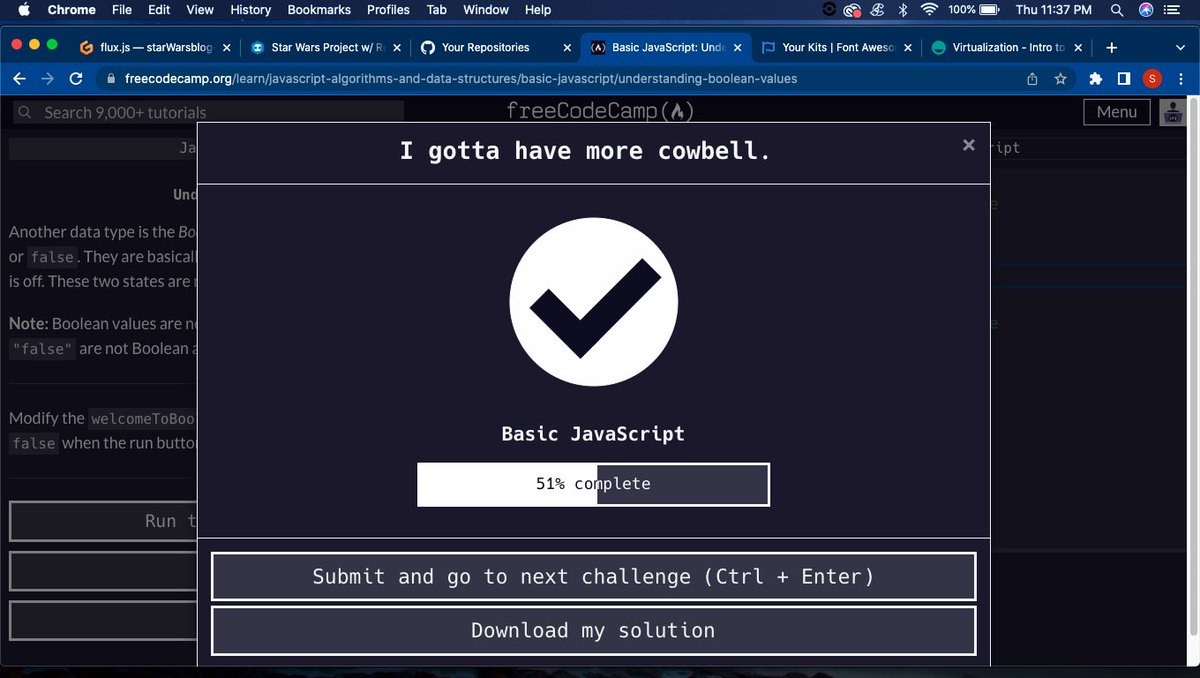This screenshot has height=678, width=1200.
Task: Open the Edit menu
Action: click(x=159, y=10)
